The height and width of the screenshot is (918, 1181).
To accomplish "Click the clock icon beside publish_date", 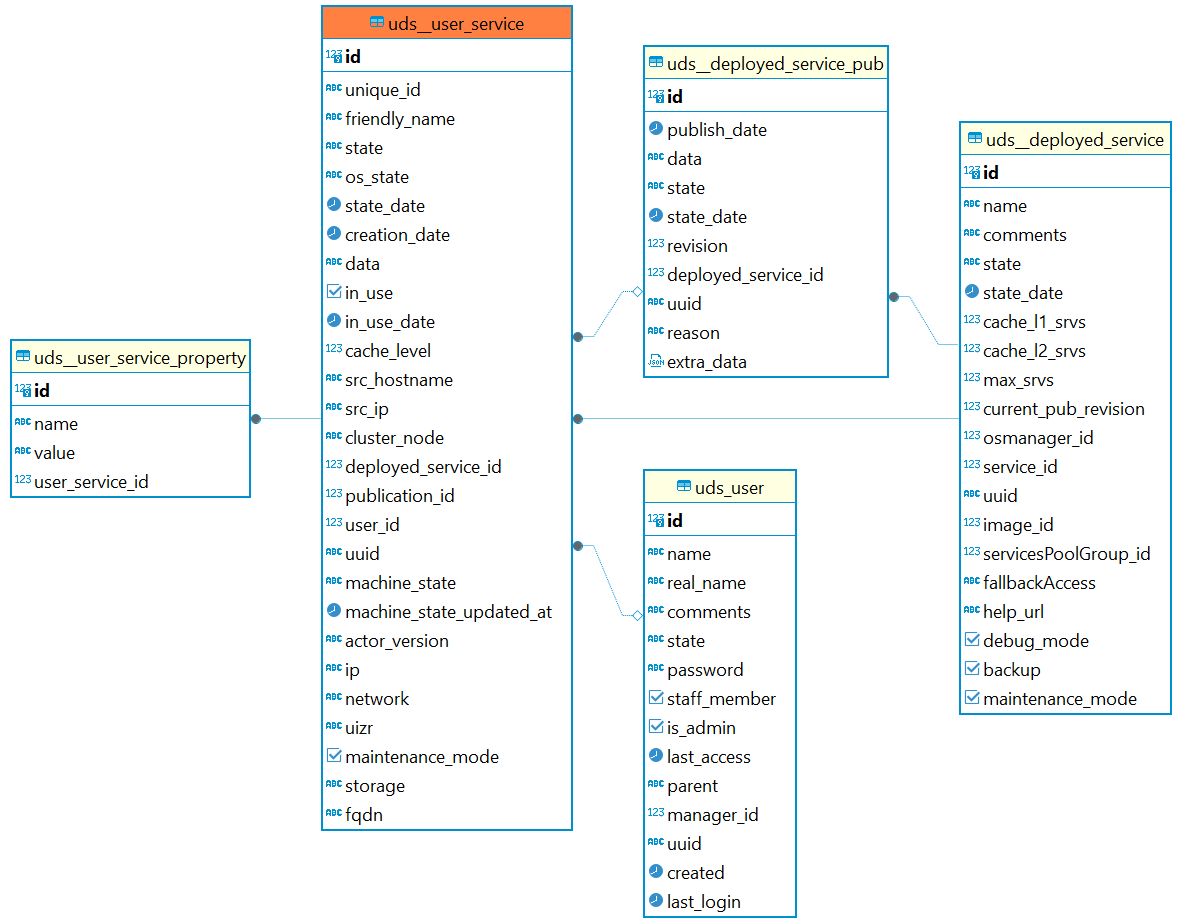I will [x=655, y=129].
